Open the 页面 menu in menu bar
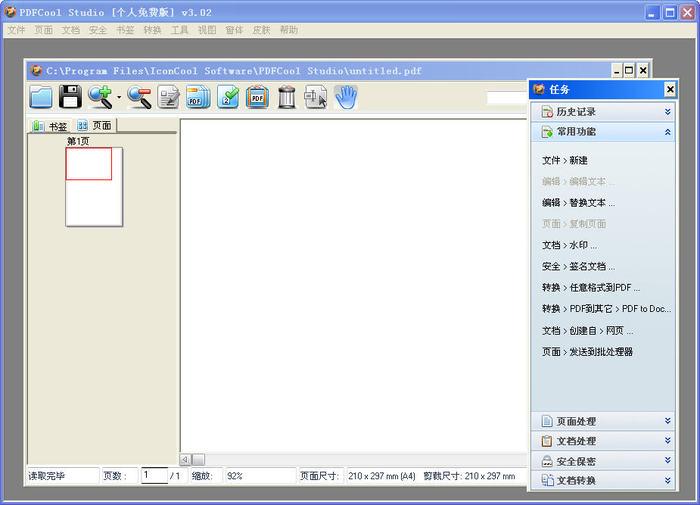 pyautogui.click(x=44, y=30)
